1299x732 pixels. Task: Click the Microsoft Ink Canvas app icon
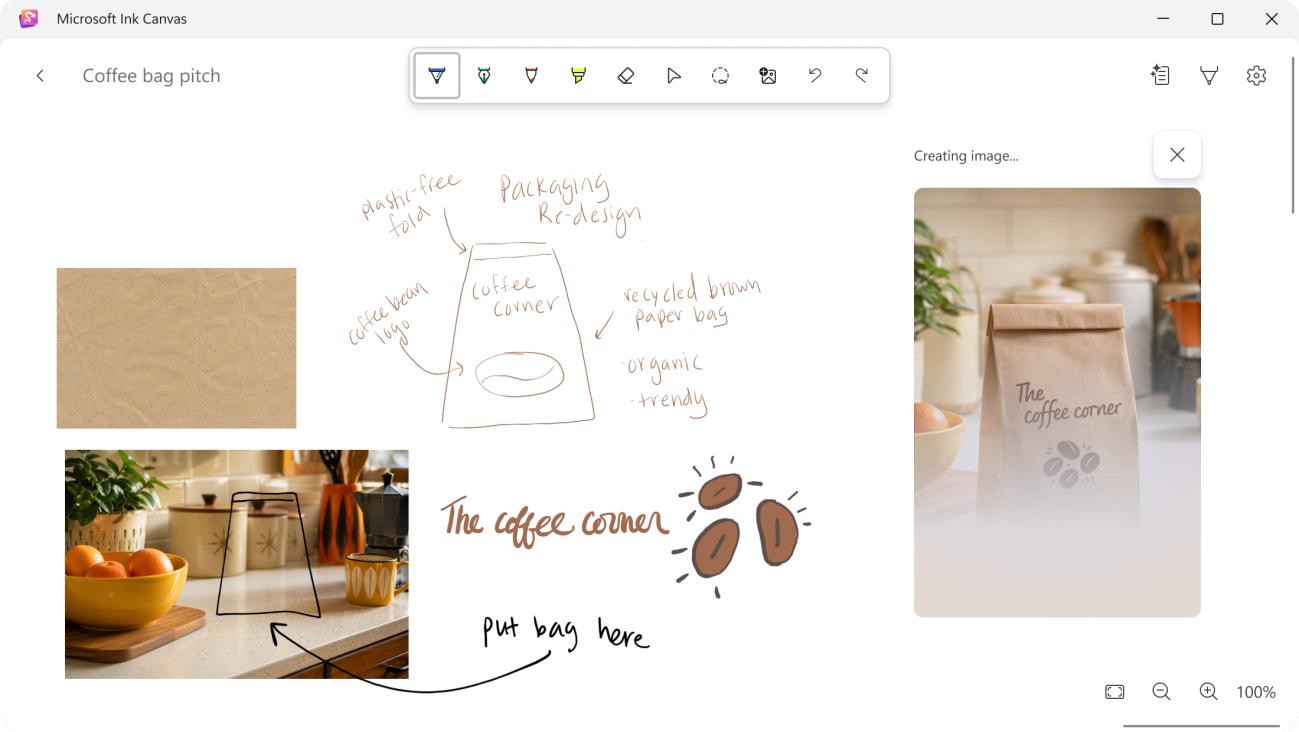[x=29, y=19]
